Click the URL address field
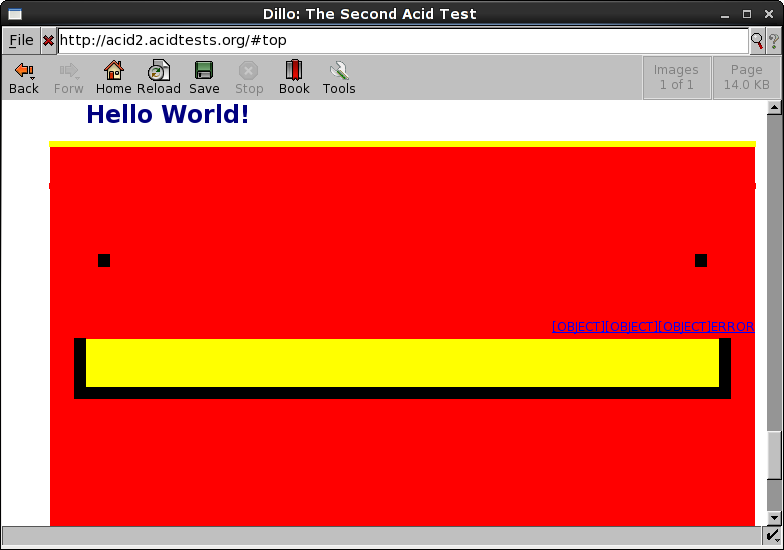This screenshot has width=784, height=550. [x=400, y=41]
